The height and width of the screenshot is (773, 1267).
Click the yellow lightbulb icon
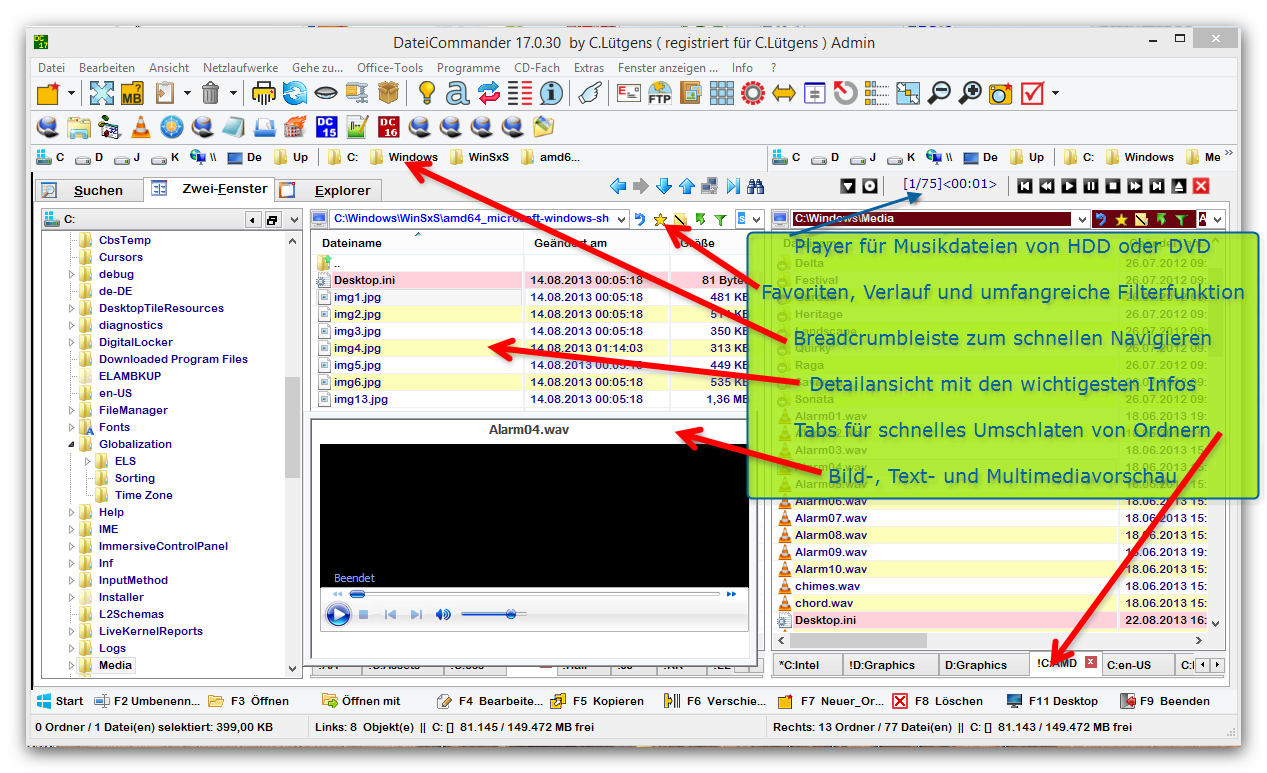pyautogui.click(x=427, y=94)
